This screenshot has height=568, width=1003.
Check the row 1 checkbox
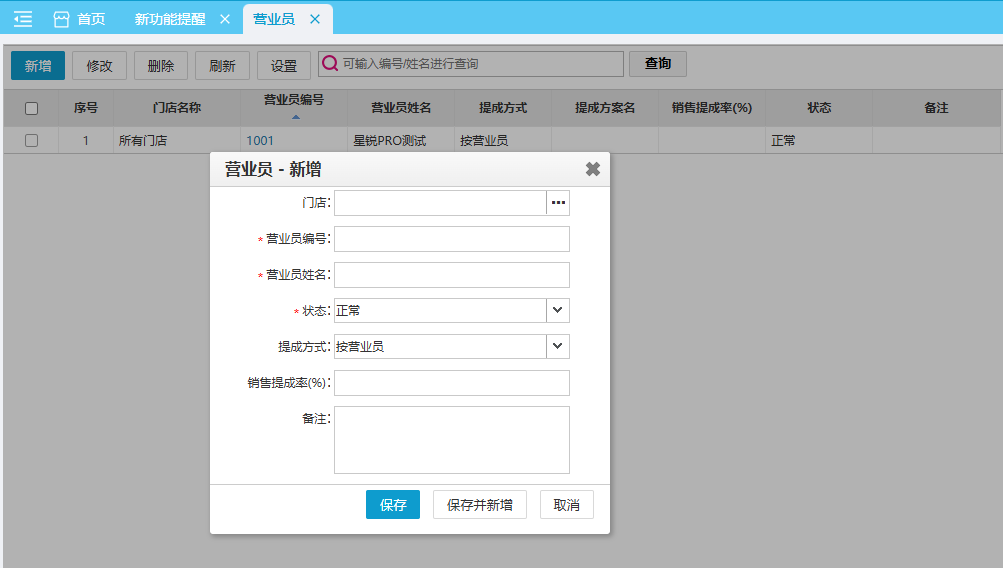pos(31,141)
